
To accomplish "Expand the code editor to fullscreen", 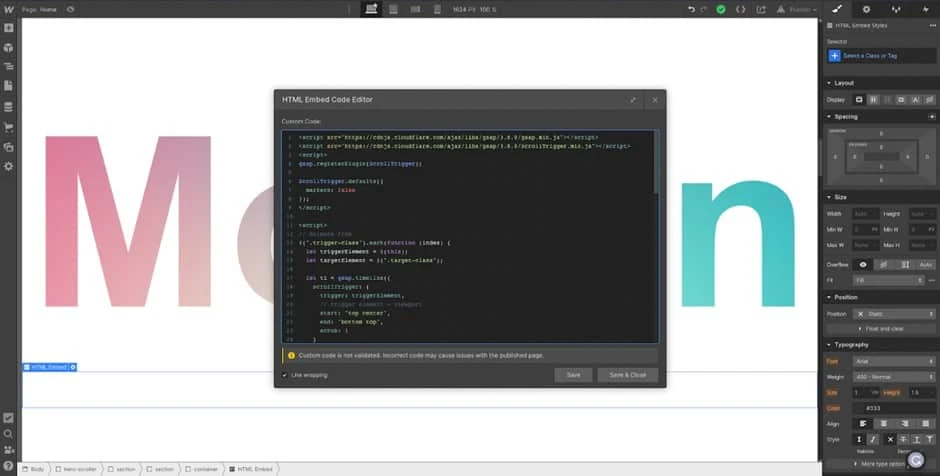I will pyautogui.click(x=633, y=100).
